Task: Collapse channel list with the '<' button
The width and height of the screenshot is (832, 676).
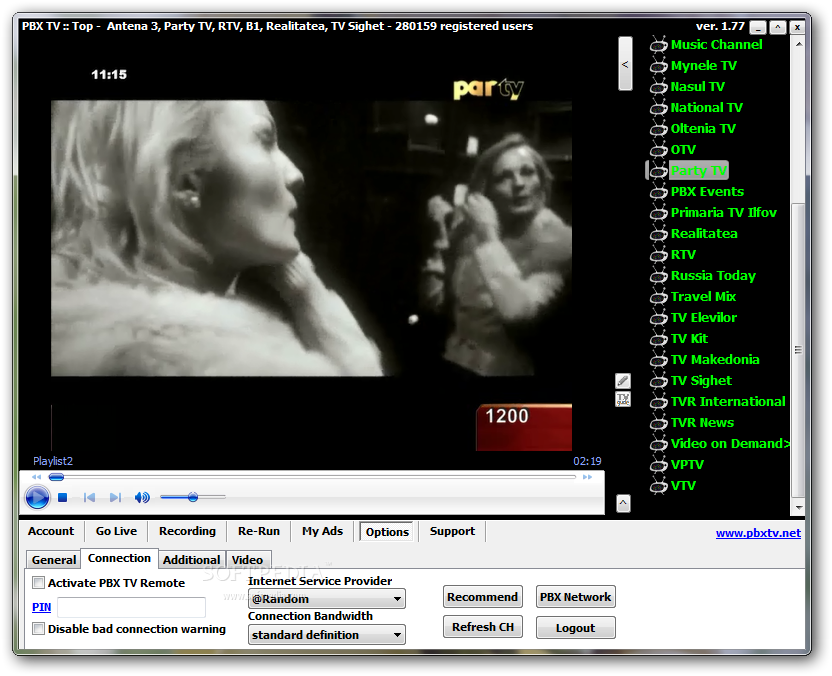Action: pyautogui.click(x=625, y=64)
